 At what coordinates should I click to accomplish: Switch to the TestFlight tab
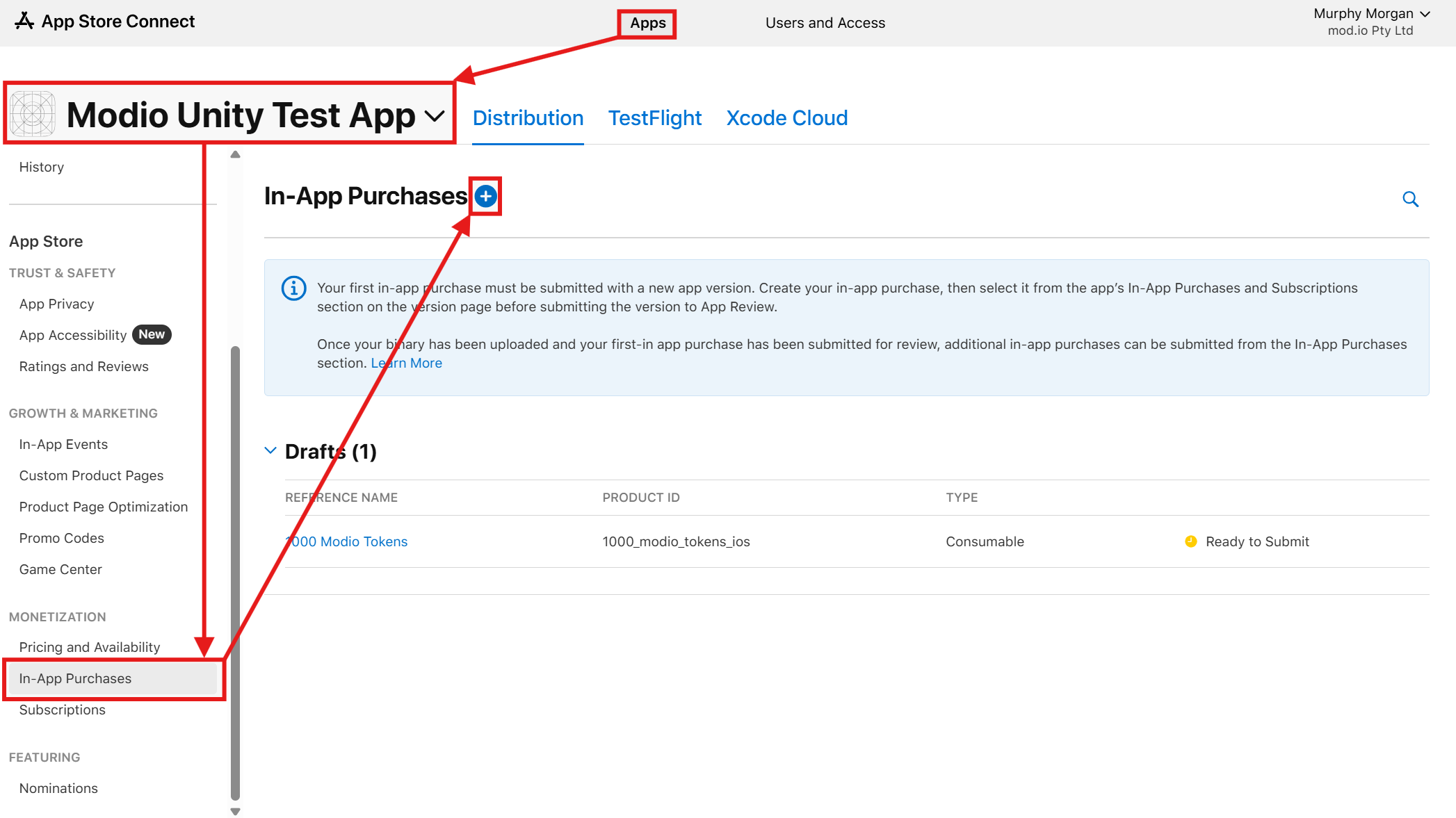pyautogui.click(x=654, y=118)
